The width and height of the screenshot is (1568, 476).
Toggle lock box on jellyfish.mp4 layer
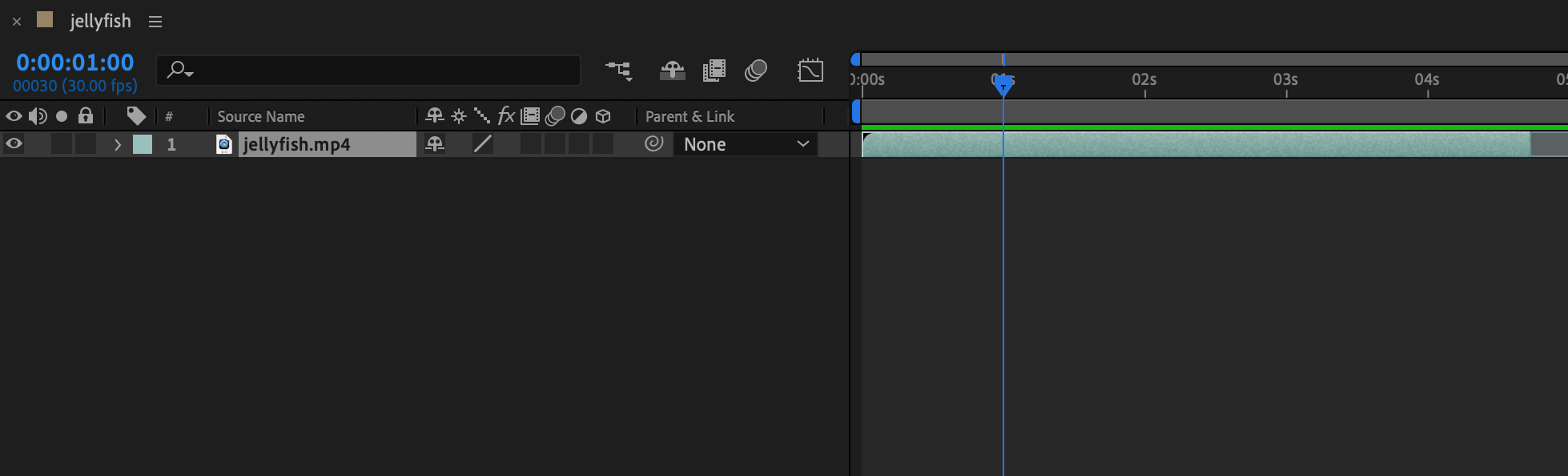click(86, 144)
